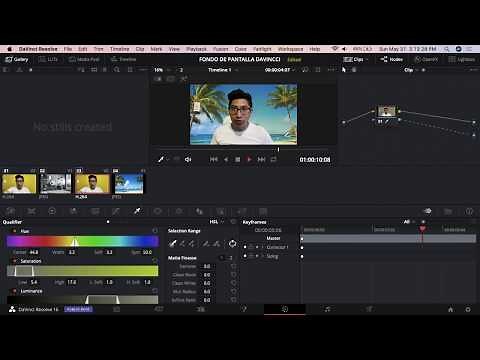The image size is (480, 360).
Task: Open the Keyframes All filter dropdown
Action: point(409,222)
